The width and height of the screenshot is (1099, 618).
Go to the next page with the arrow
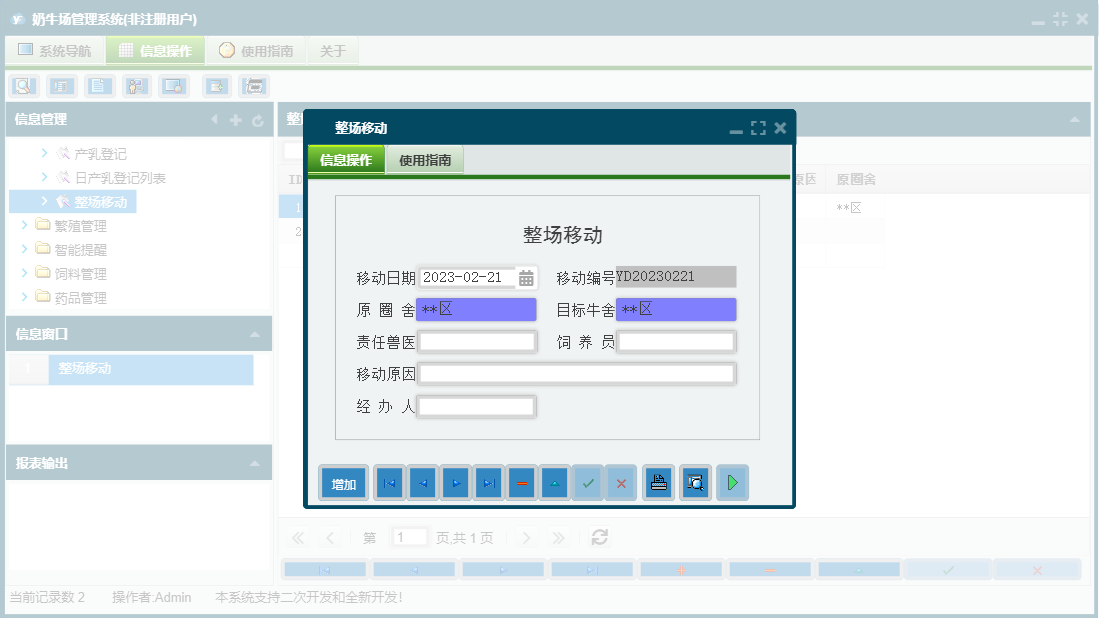tap(526, 536)
